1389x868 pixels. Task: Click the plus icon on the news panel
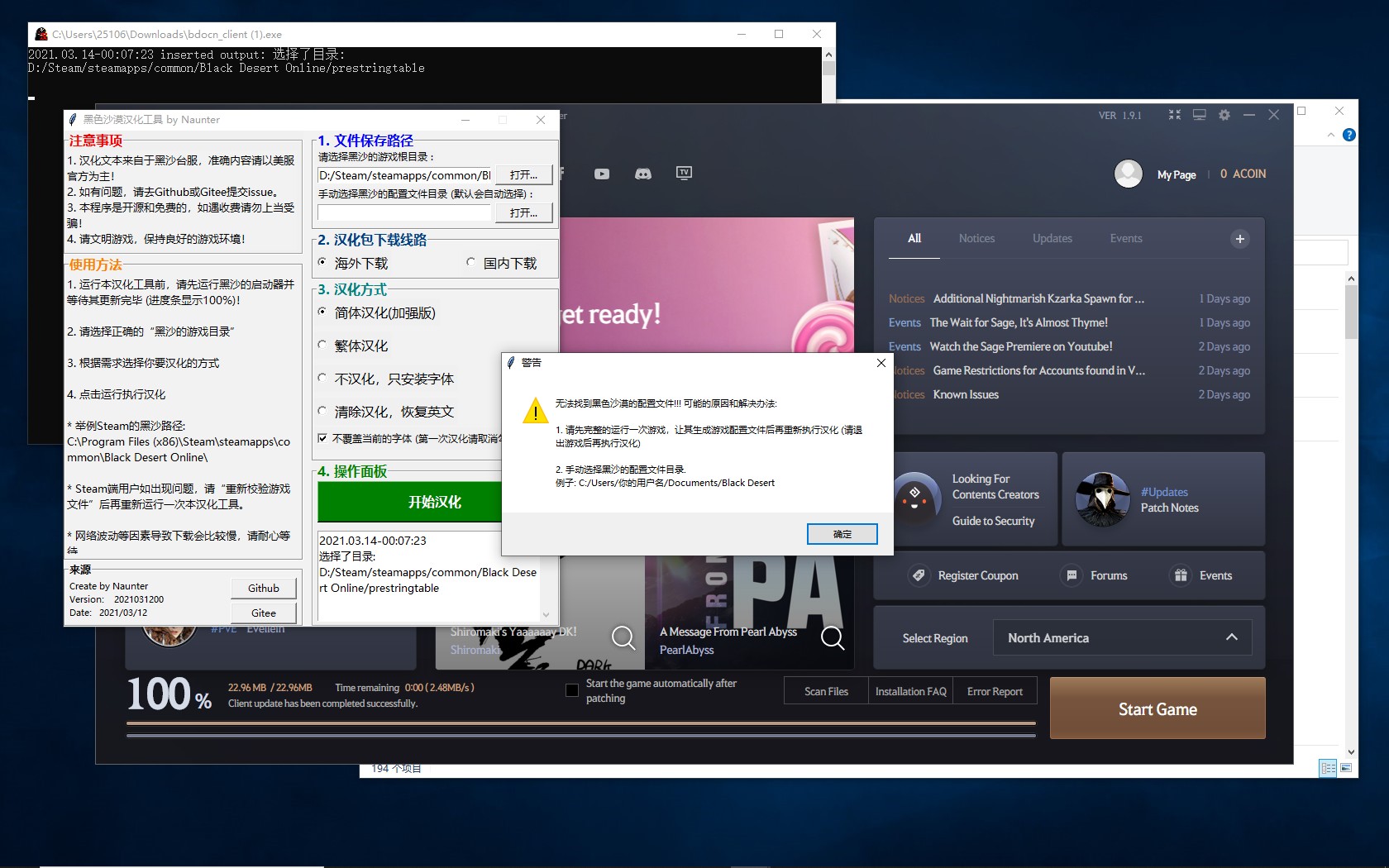pos(1239,238)
